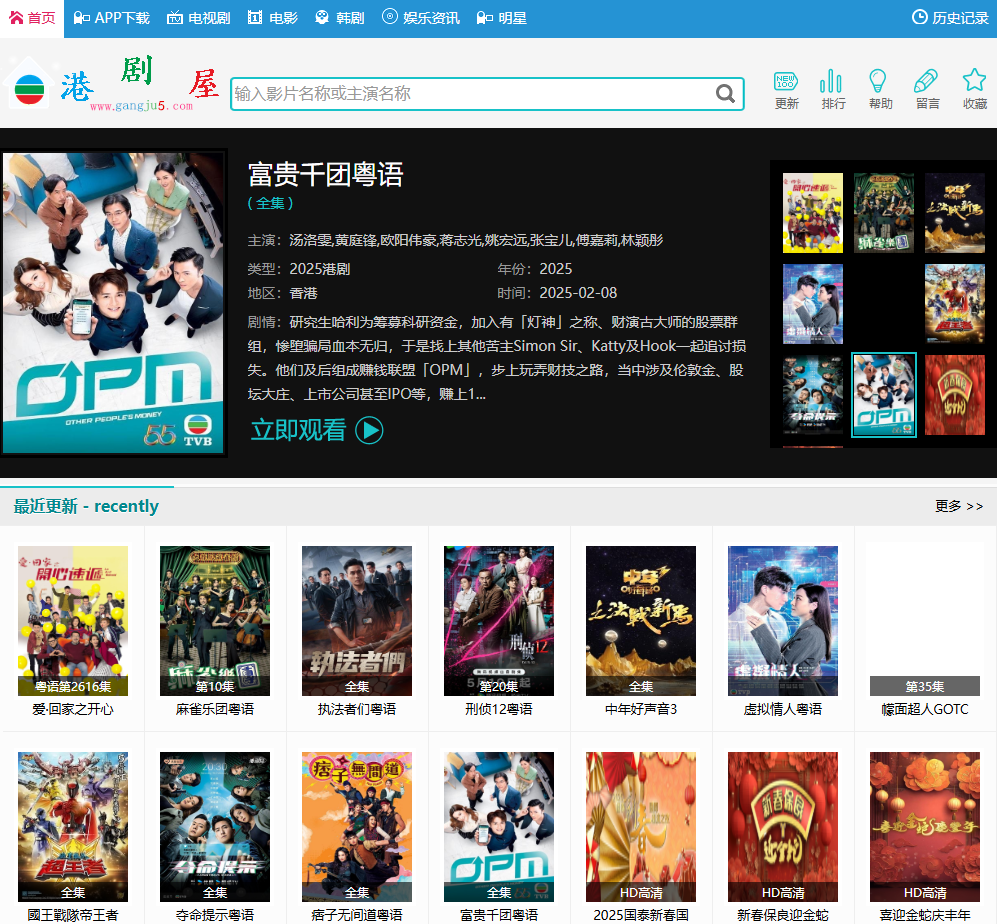Go to 首页 home tab

32,18
